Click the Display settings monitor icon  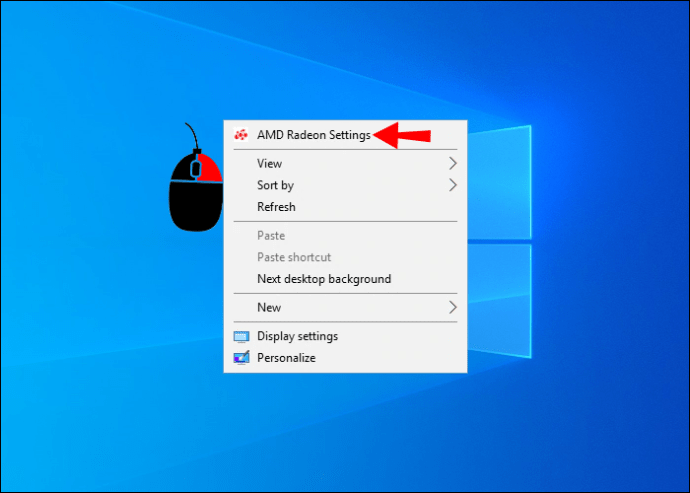click(x=241, y=337)
